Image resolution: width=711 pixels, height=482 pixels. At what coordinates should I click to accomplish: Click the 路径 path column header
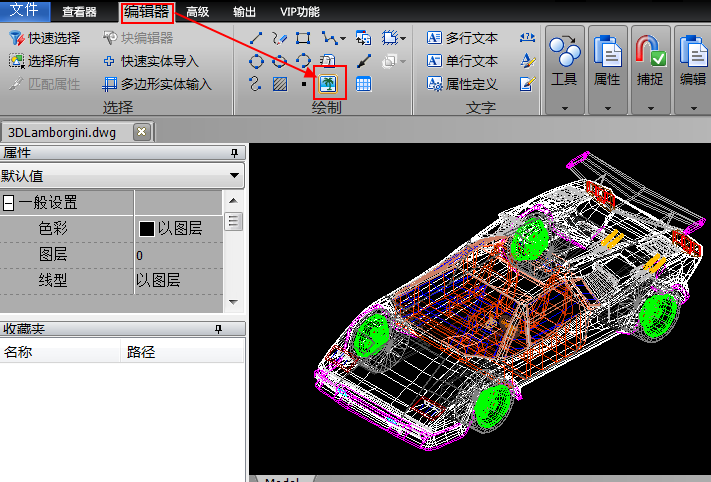pyautogui.click(x=182, y=351)
